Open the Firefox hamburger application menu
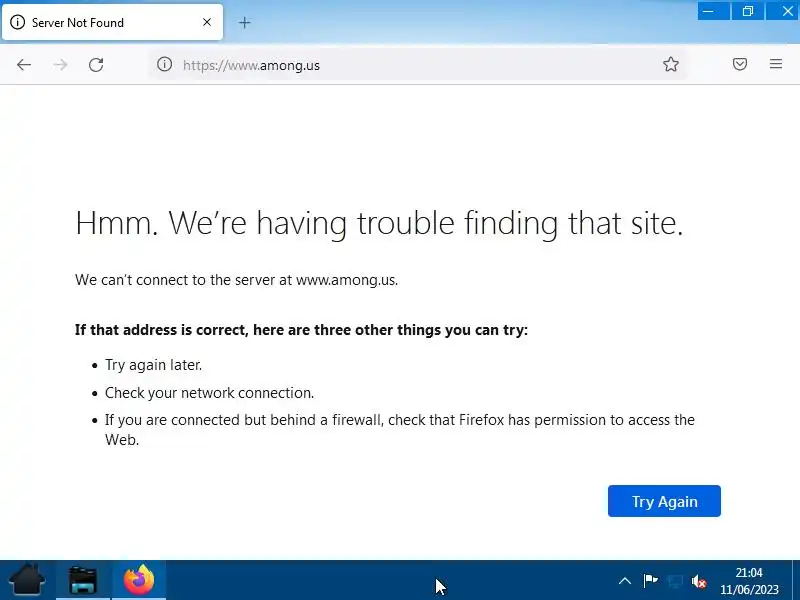This screenshot has height=600, width=800. coord(776,65)
